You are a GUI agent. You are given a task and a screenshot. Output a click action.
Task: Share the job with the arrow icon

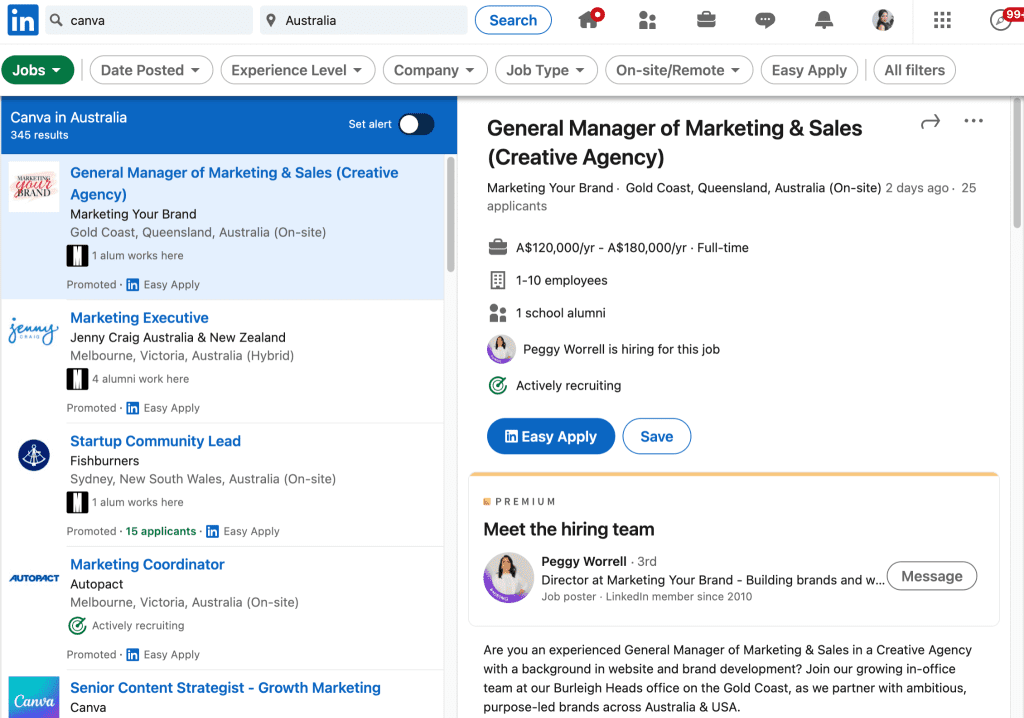click(930, 122)
